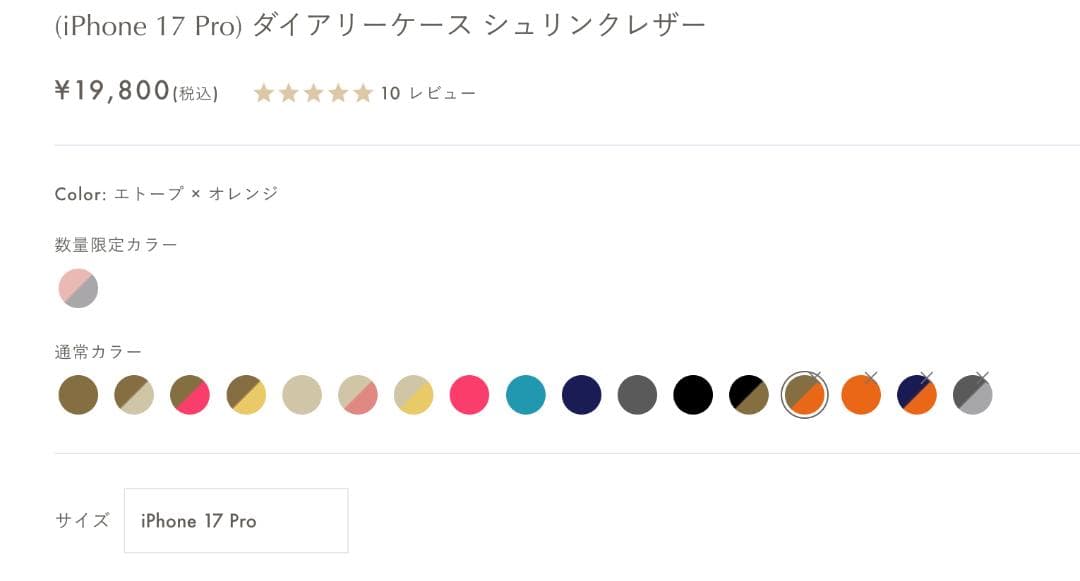The height and width of the screenshot is (581, 1080).
Task: Select the solid beige color option
Action: click(302, 395)
